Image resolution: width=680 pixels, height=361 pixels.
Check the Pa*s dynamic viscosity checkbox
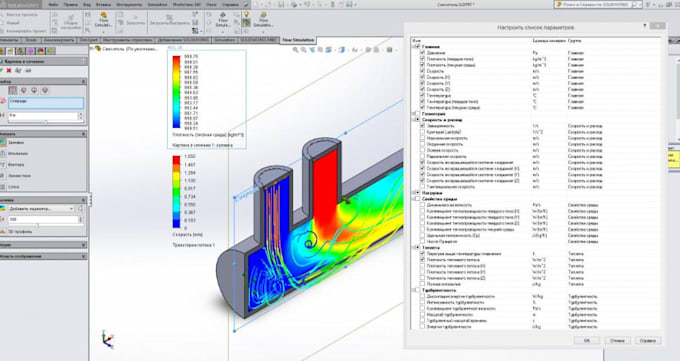[422, 205]
